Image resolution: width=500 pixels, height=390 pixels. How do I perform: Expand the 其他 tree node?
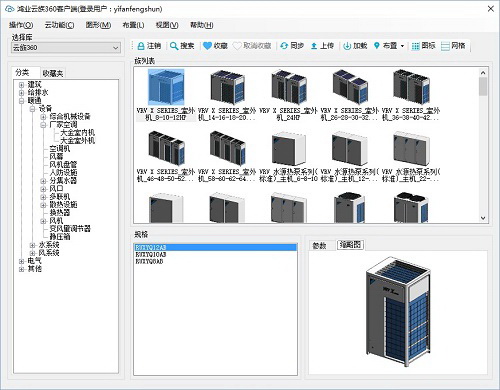22,269
